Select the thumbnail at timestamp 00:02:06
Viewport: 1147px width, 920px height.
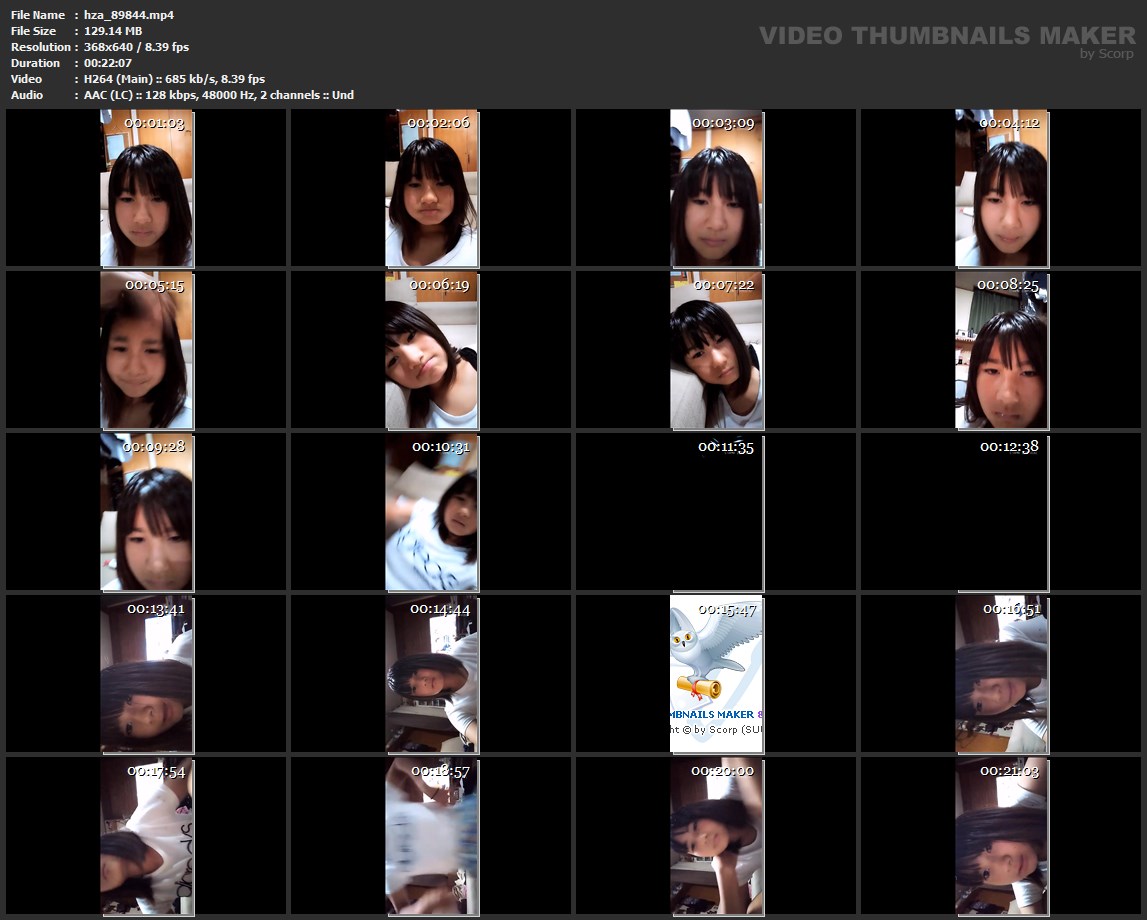pos(431,188)
